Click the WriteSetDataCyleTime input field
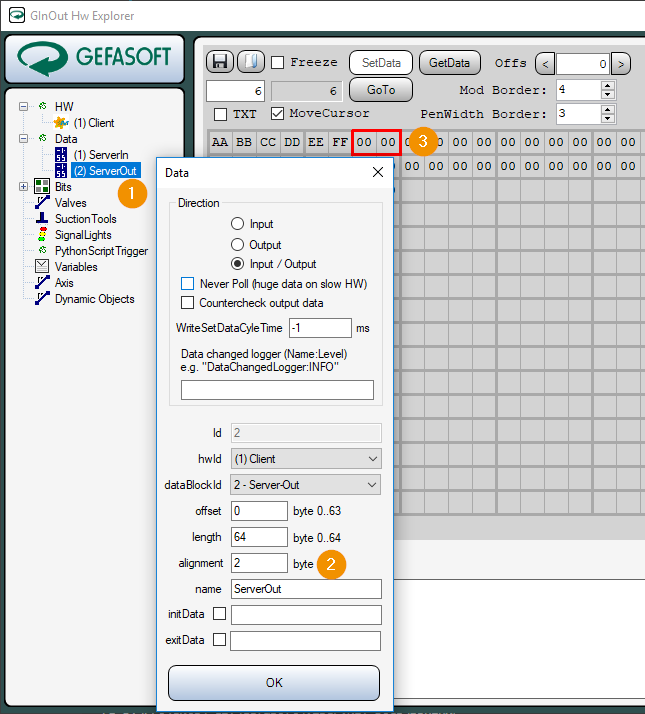 pos(320,328)
